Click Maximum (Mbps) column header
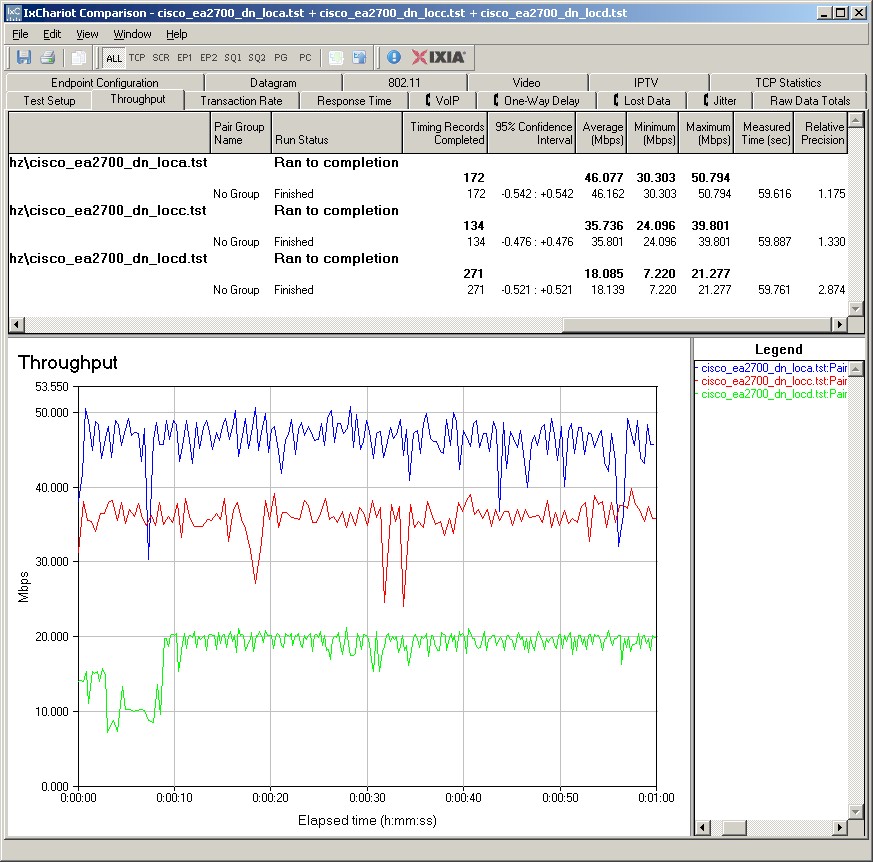Image resolution: width=873 pixels, height=862 pixels. click(x=707, y=133)
